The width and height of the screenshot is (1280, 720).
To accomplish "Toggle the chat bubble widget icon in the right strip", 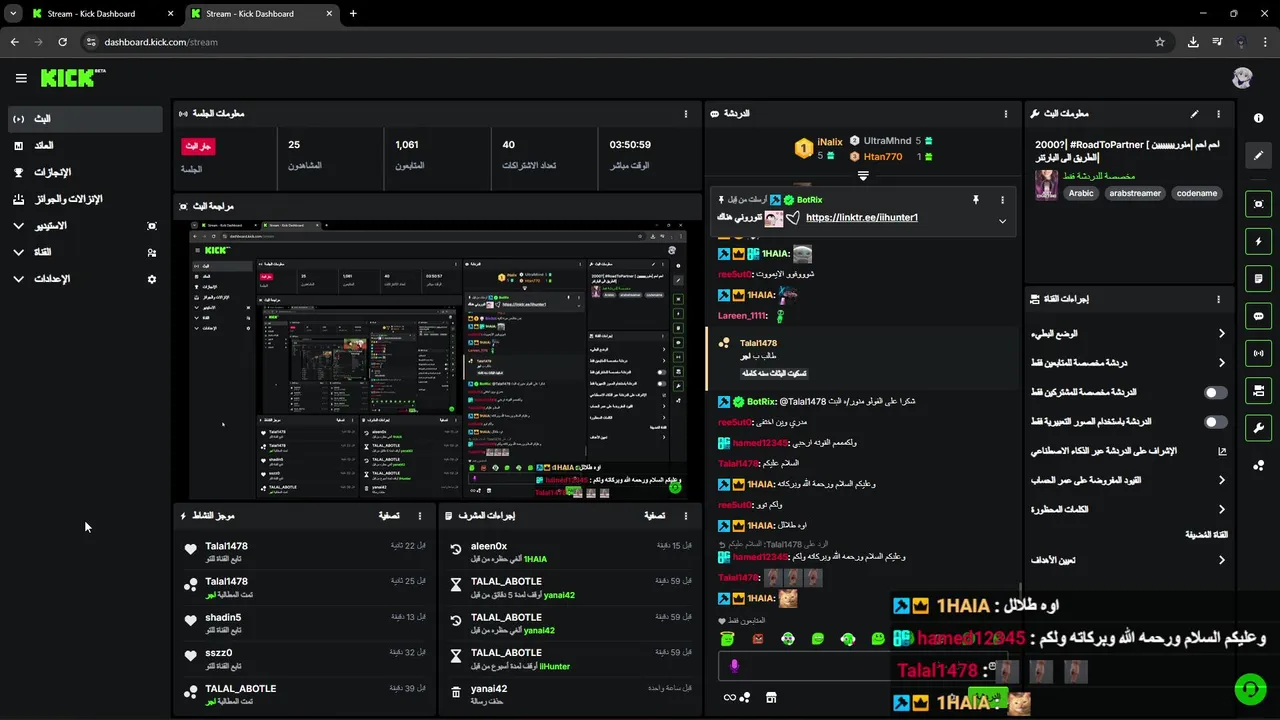I will [1258, 316].
